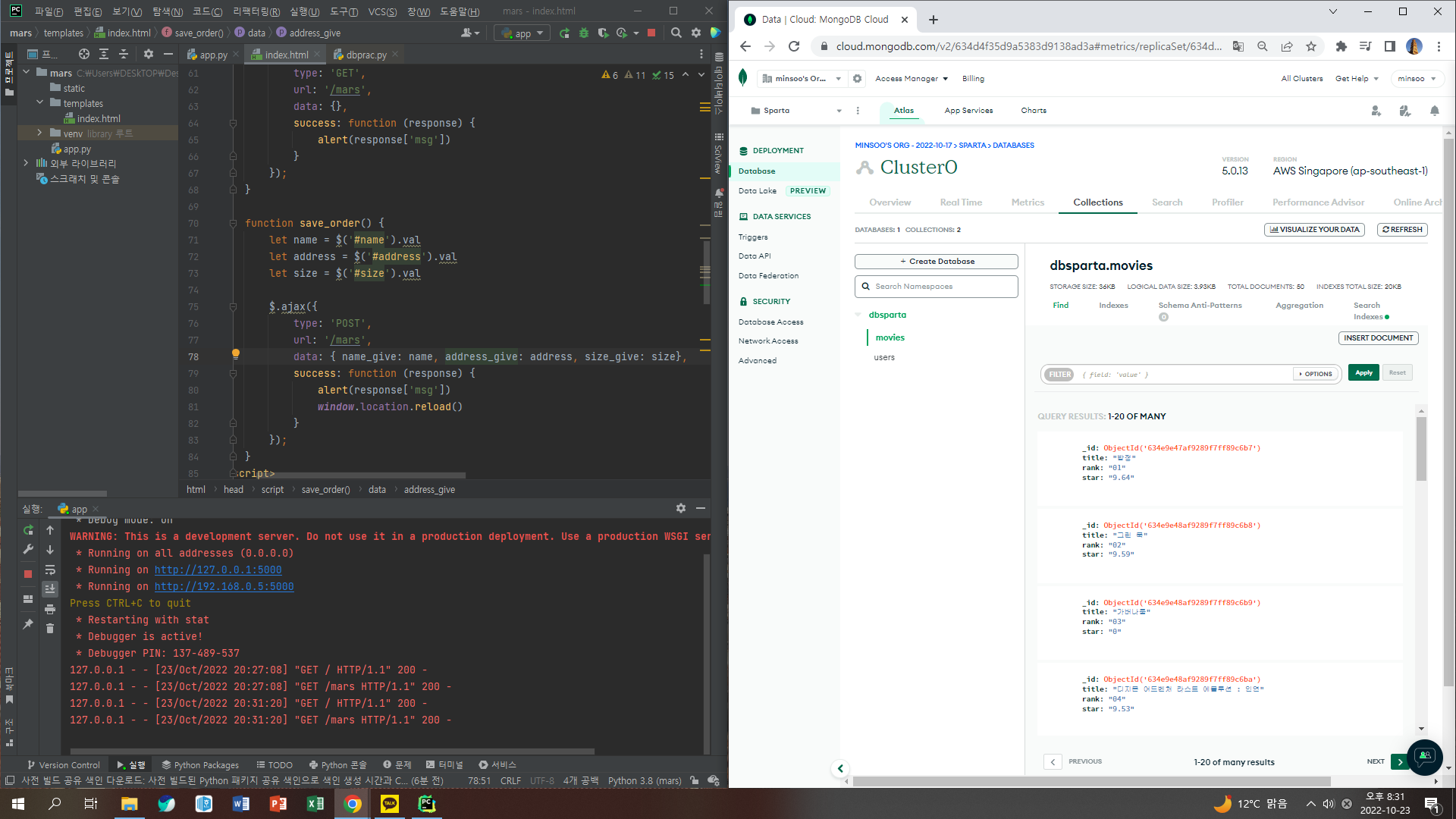Switch to app.py editor tab
Screen dimensions: 1456x819
coord(213,55)
